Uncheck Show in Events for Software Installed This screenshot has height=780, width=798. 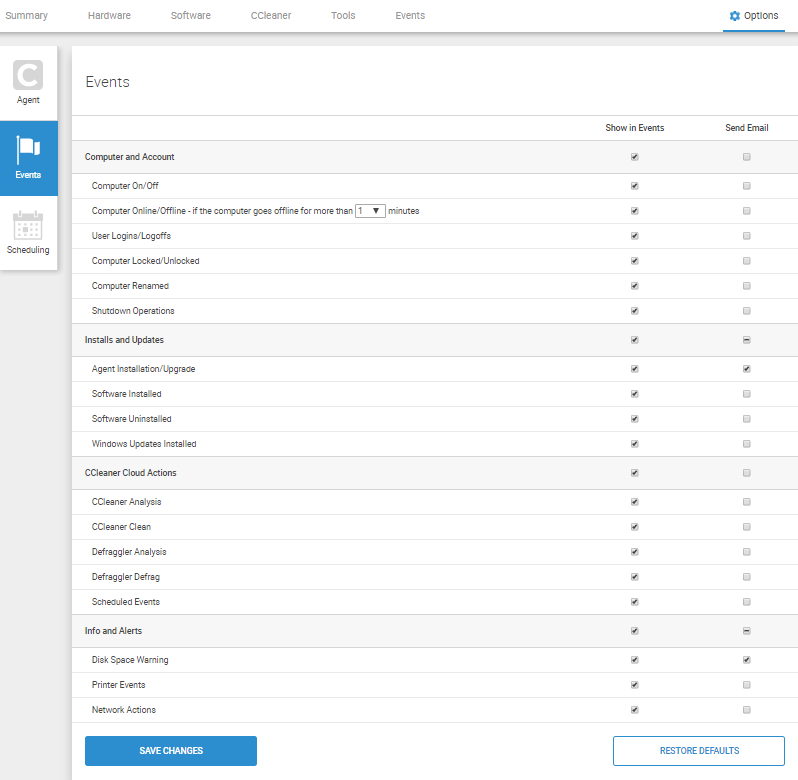click(635, 393)
